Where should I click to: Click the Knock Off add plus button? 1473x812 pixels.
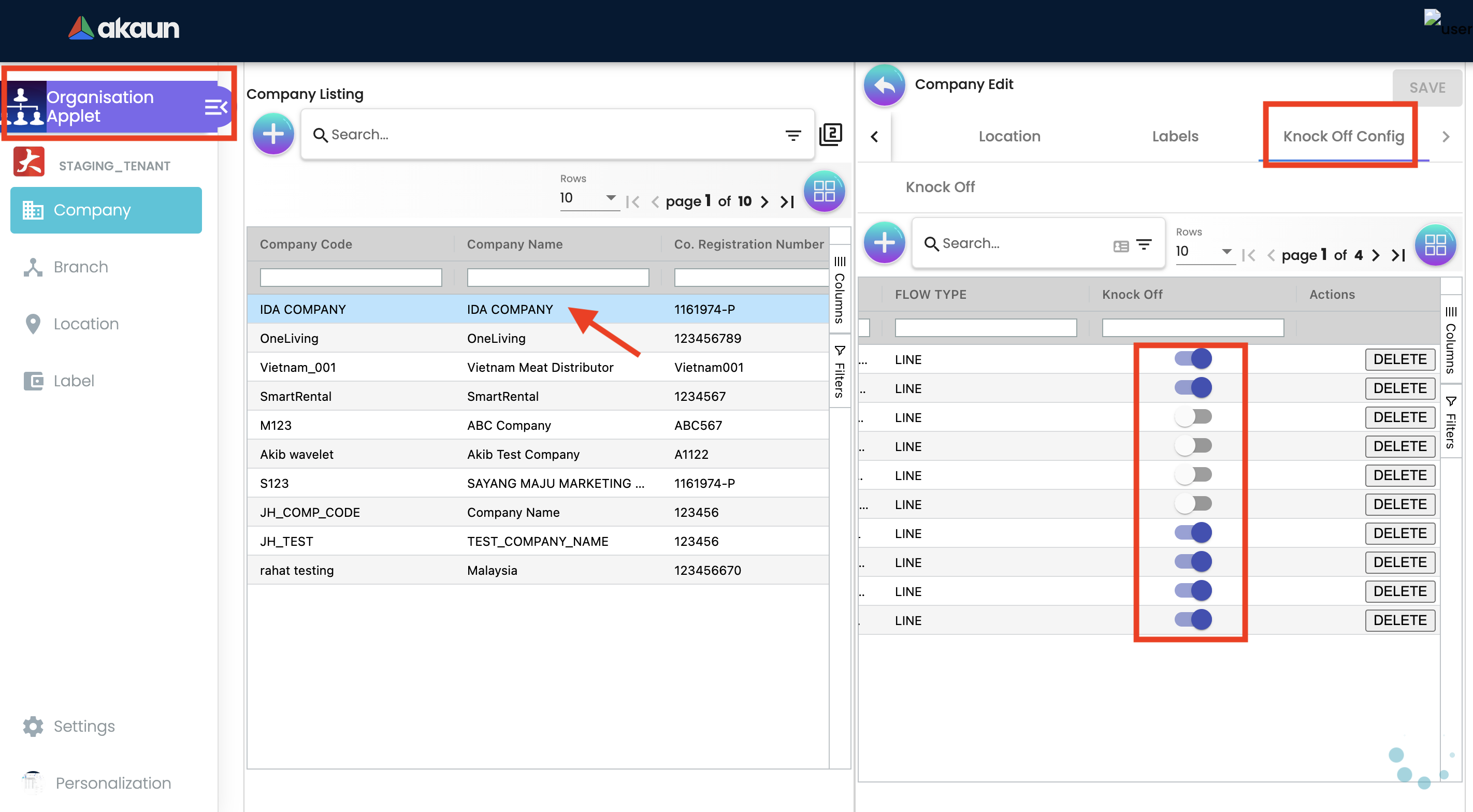884,243
